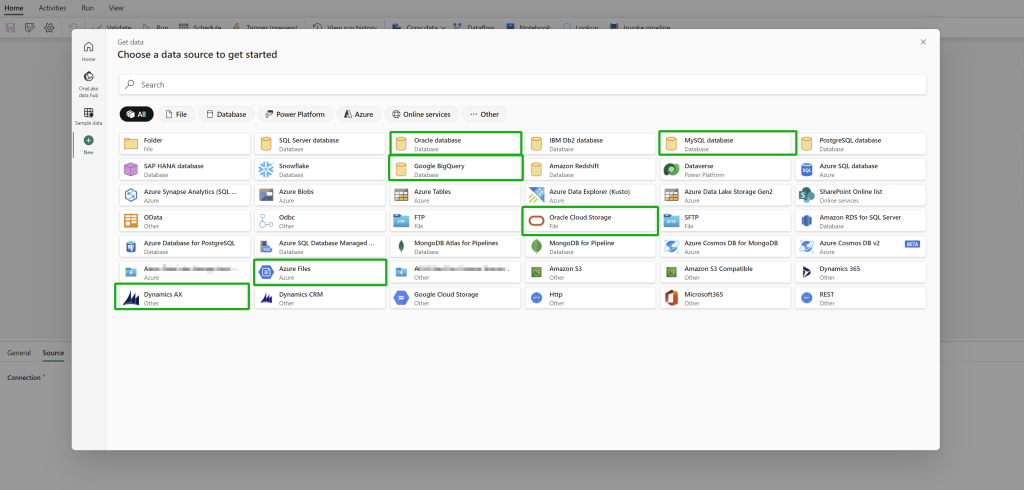This screenshot has width=1024, height=490.
Task: Pick the SFTP file source
Action: click(726, 221)
